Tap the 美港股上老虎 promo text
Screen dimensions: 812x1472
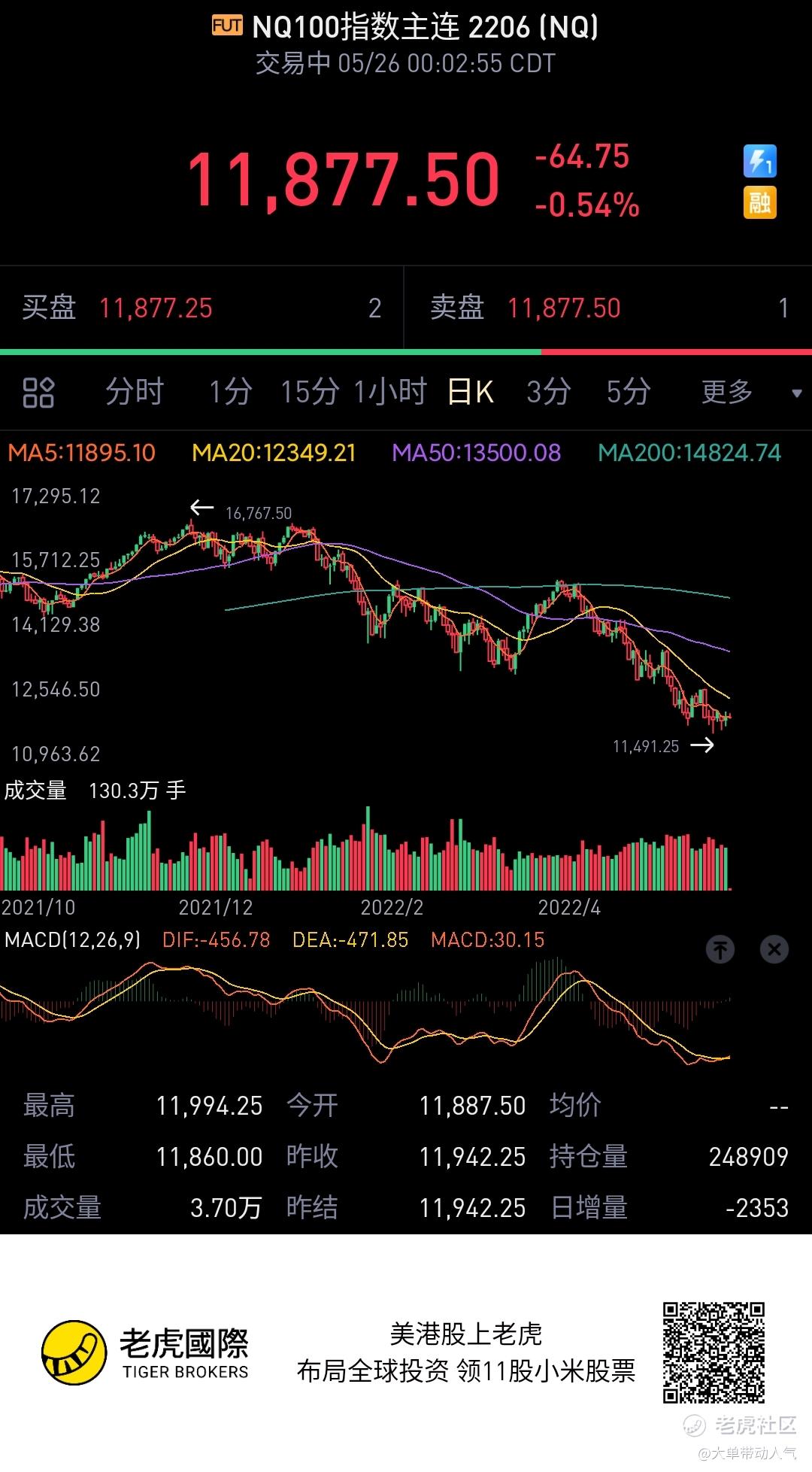pos(466,1334)
